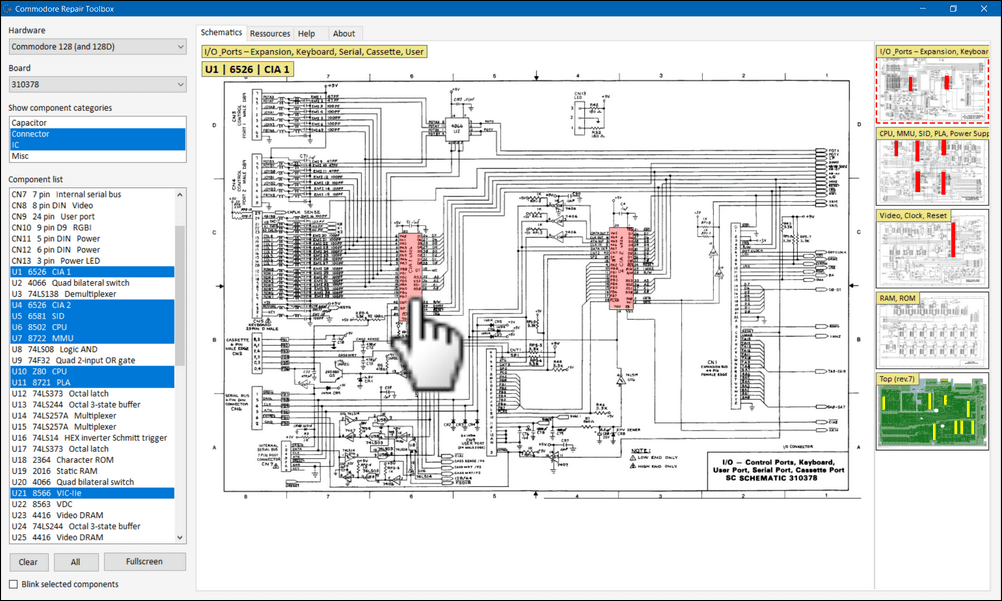Select U6 8502 CPU
The height and width of the screenshot is (601, 1002).
pos(92,327)
